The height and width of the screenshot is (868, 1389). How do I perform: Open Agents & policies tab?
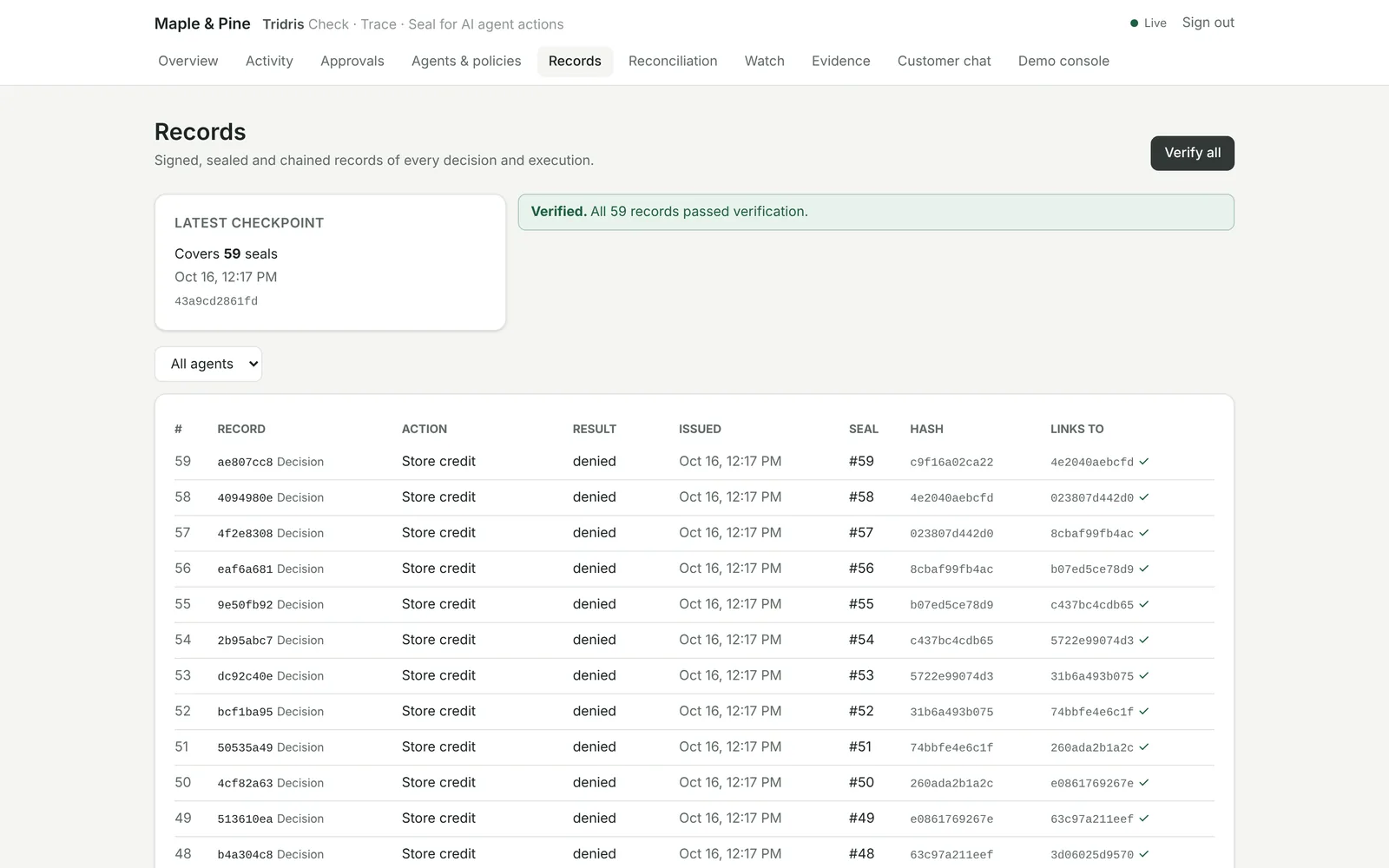click(466, 61)
